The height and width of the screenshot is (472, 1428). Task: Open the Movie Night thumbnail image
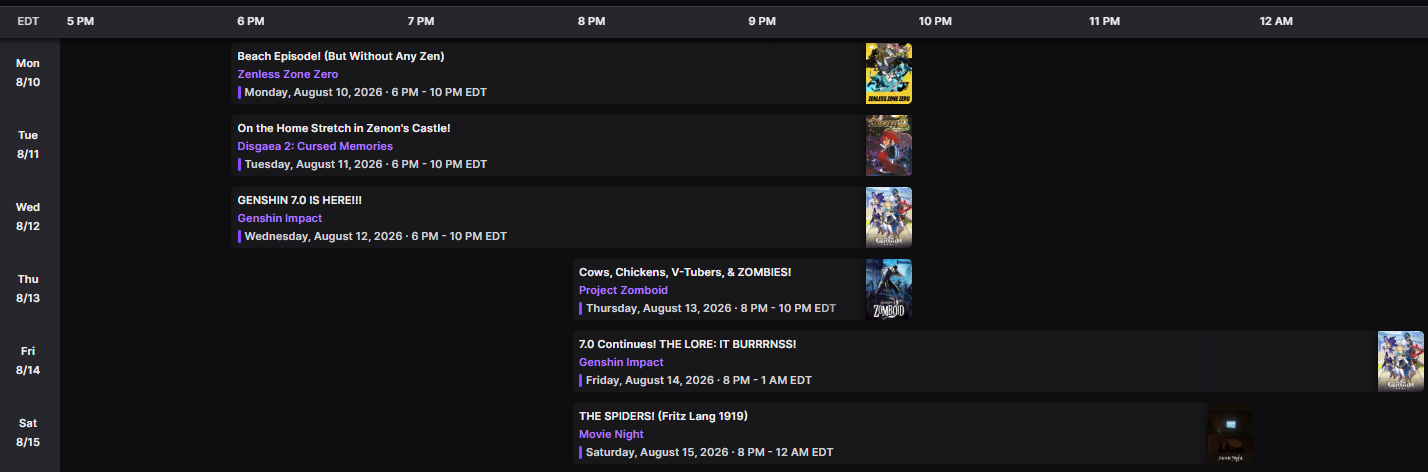pos(1231,433)
